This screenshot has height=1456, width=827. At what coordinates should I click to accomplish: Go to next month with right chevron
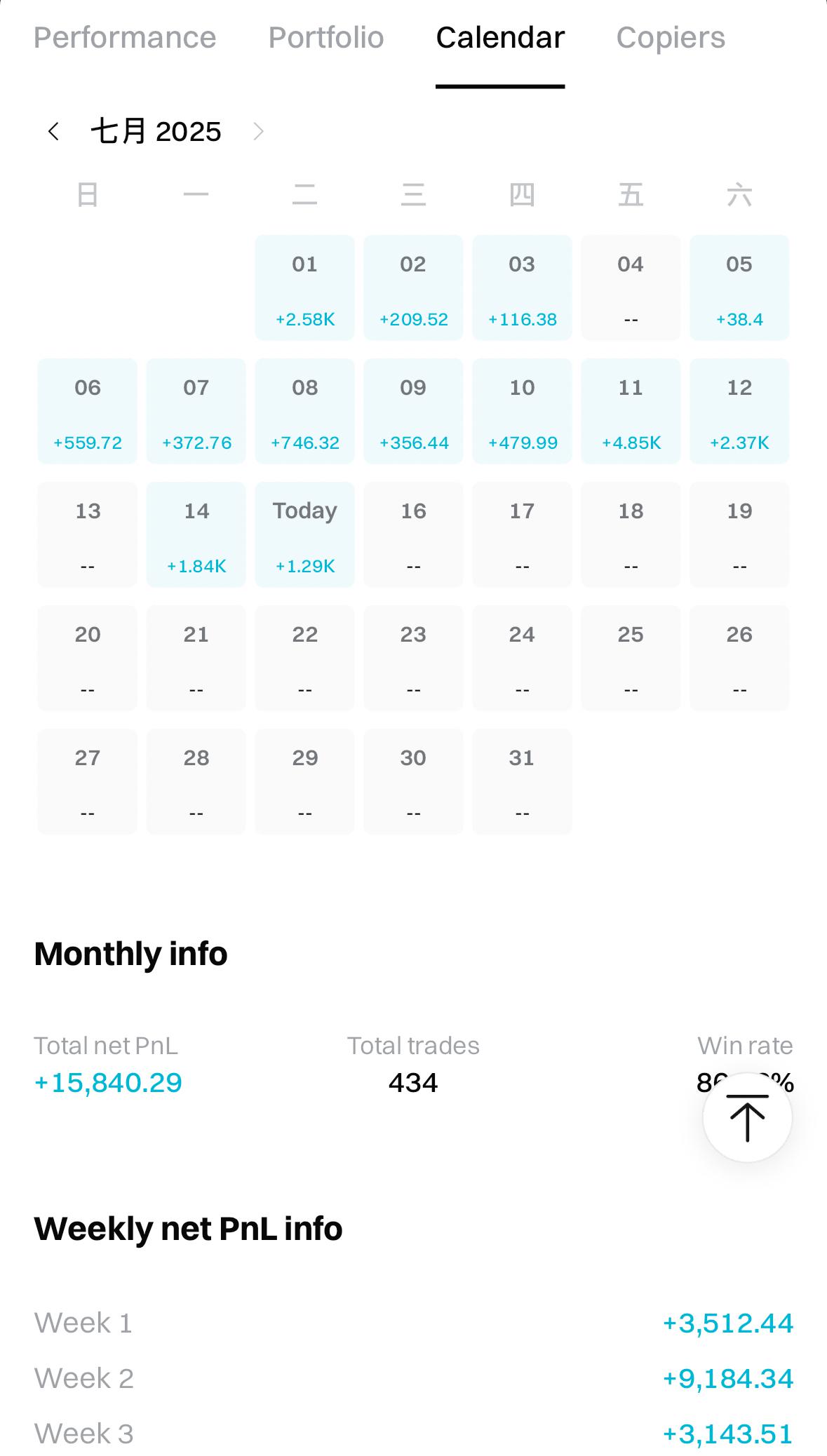pos(258,131)
